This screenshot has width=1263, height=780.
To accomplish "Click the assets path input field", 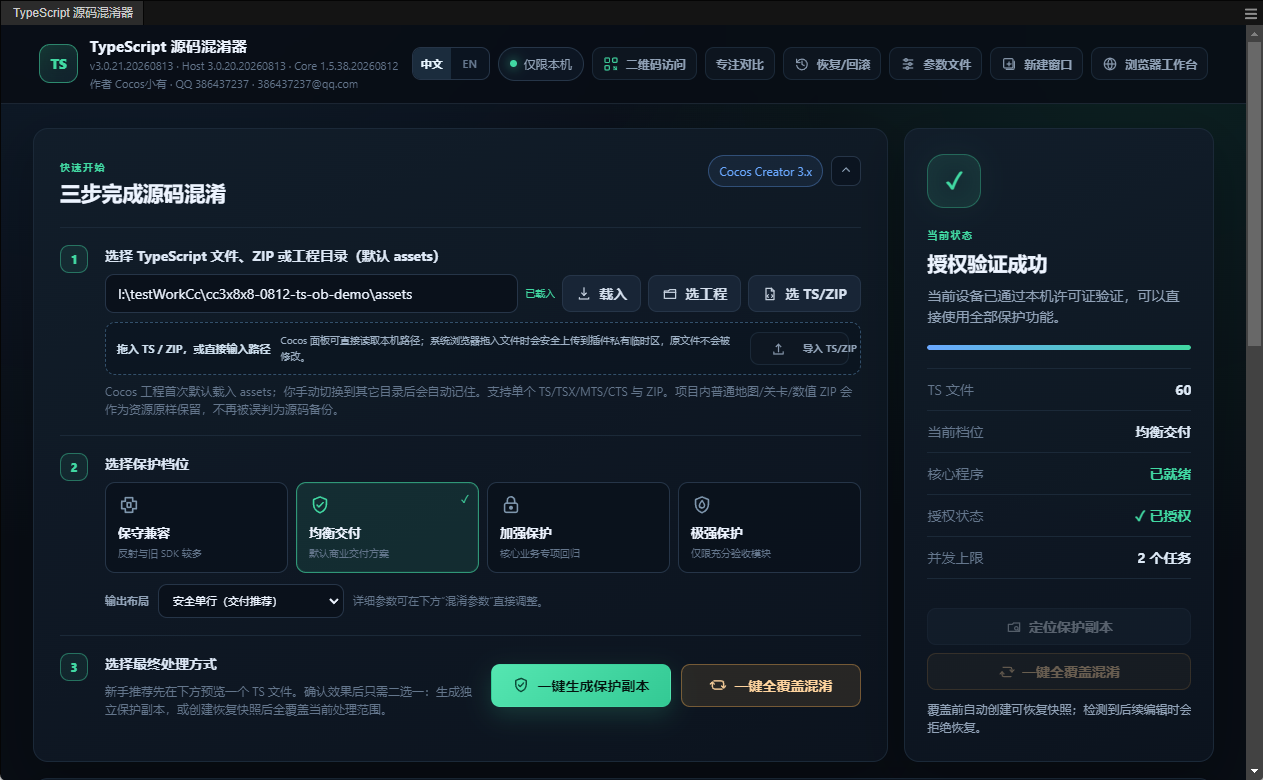I will pos(311,294).
